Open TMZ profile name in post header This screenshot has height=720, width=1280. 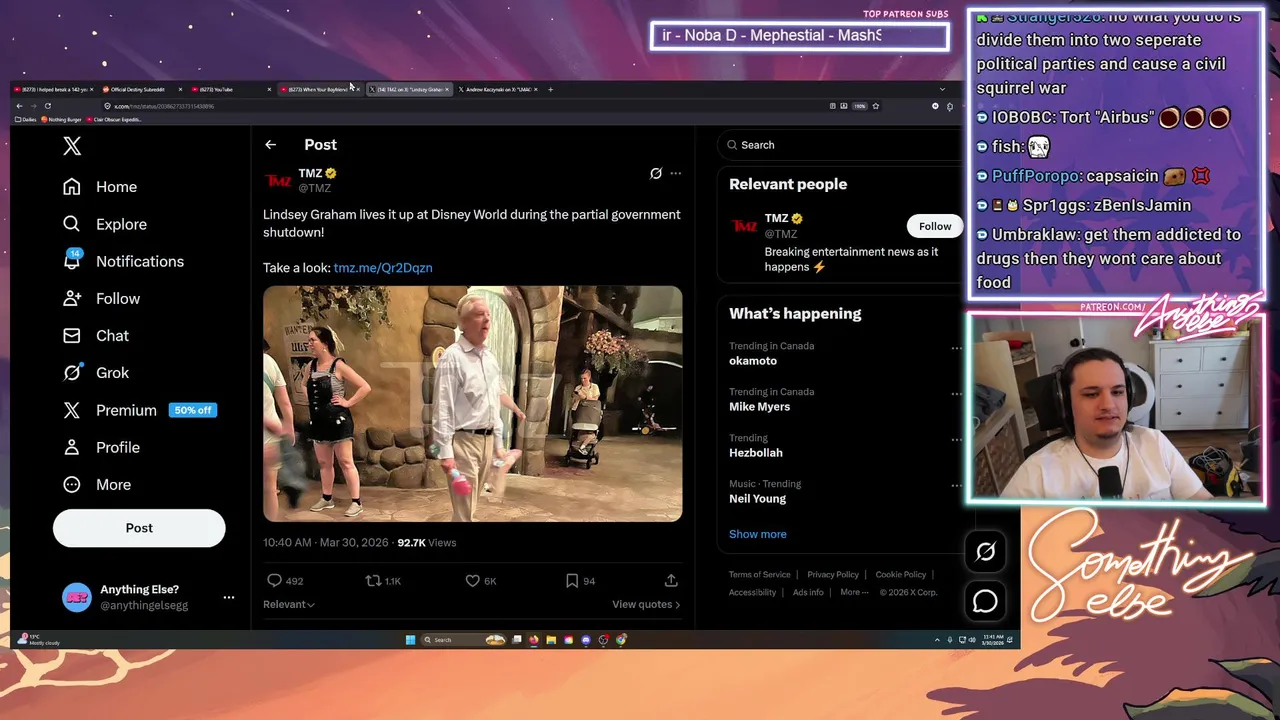(310, 173)
